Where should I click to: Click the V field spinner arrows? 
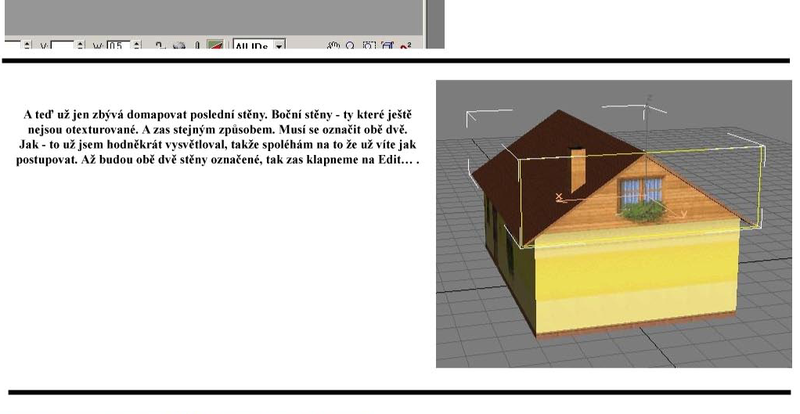click(x=81, y=45)
